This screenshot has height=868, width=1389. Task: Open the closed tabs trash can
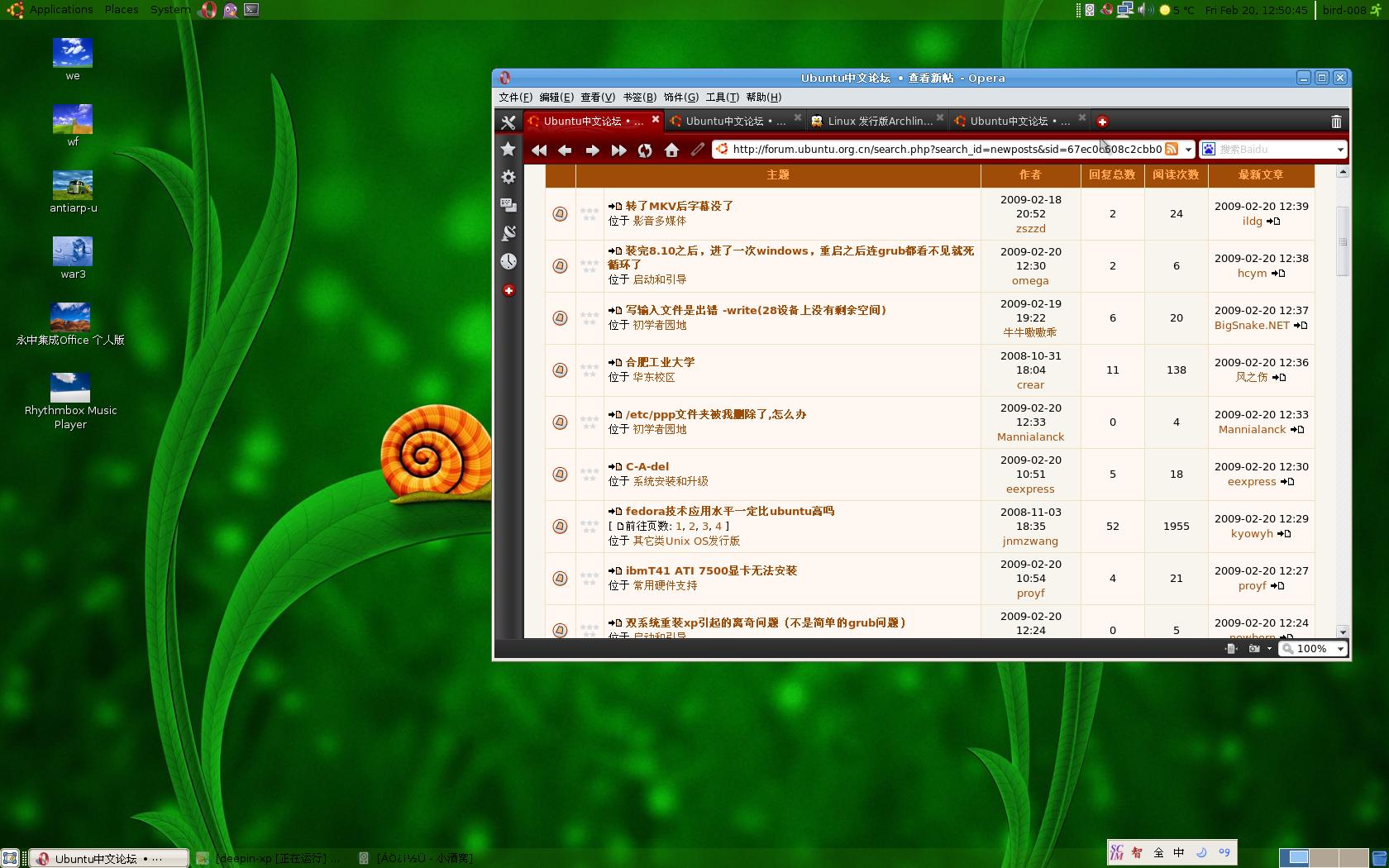pos(1336,122)
